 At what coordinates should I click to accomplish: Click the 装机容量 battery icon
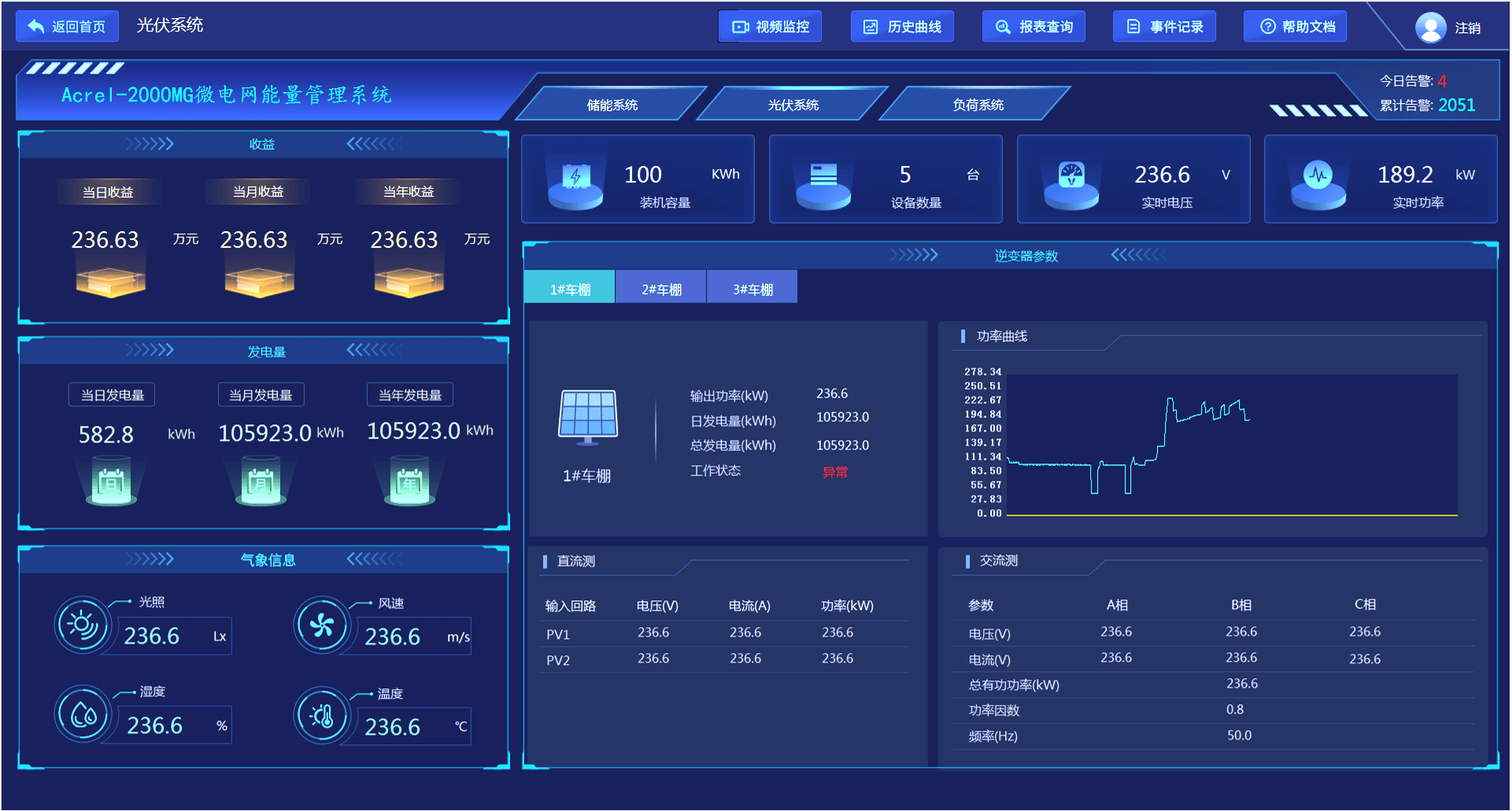575,182
